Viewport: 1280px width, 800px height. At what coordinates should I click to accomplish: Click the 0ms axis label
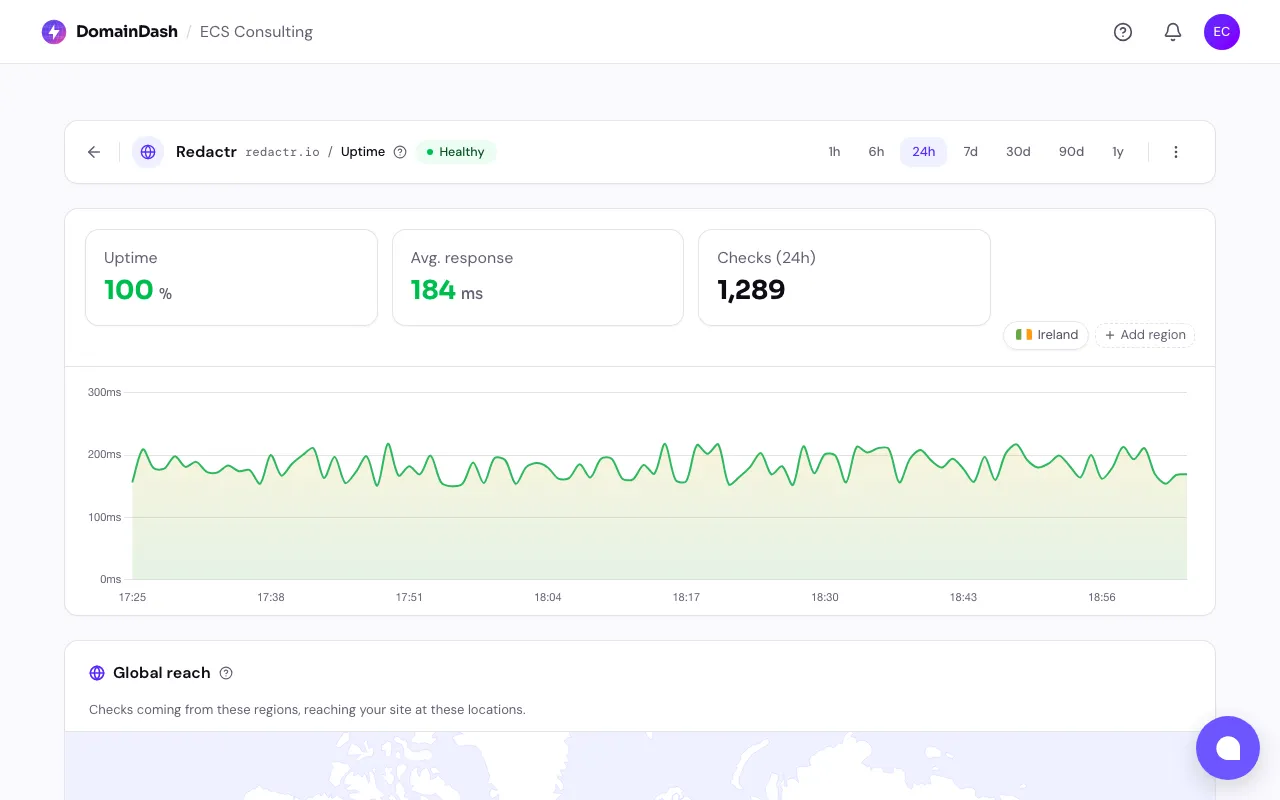point(110,579)
